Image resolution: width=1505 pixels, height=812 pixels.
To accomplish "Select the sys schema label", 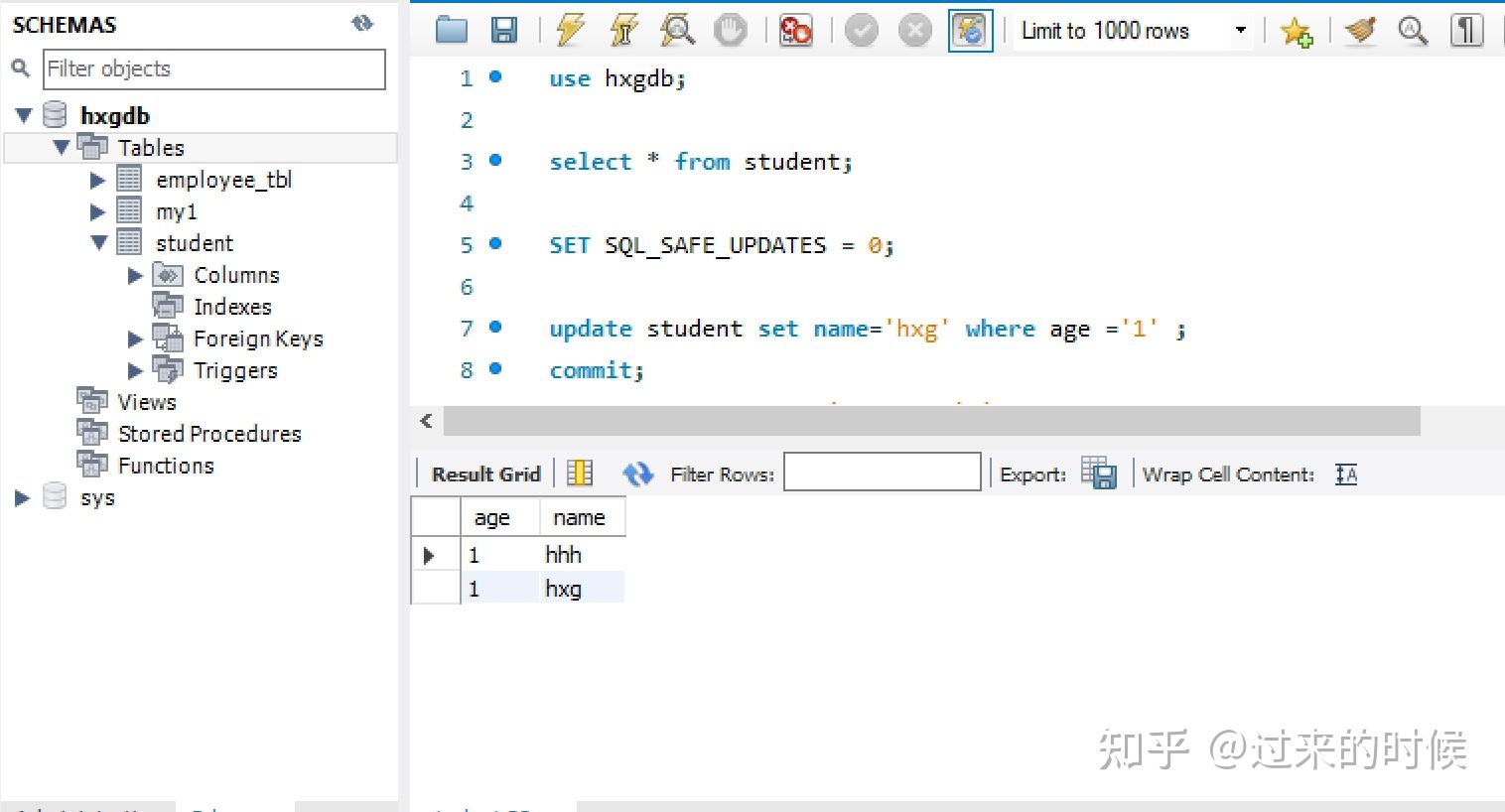I will (97, 497).
